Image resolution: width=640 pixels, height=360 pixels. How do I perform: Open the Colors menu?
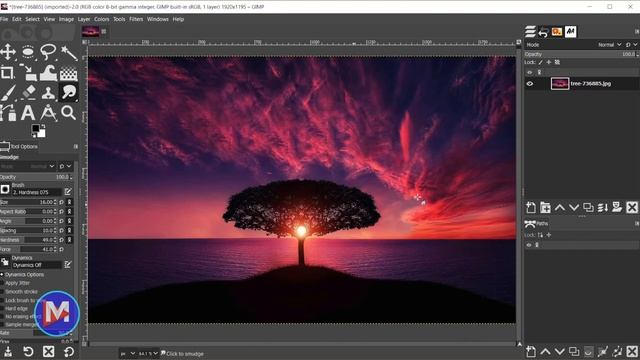click(102, 19)
